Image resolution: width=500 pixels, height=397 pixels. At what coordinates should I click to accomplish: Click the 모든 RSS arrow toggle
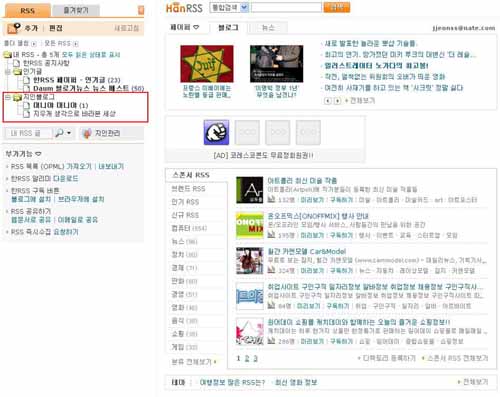[76, 44]
